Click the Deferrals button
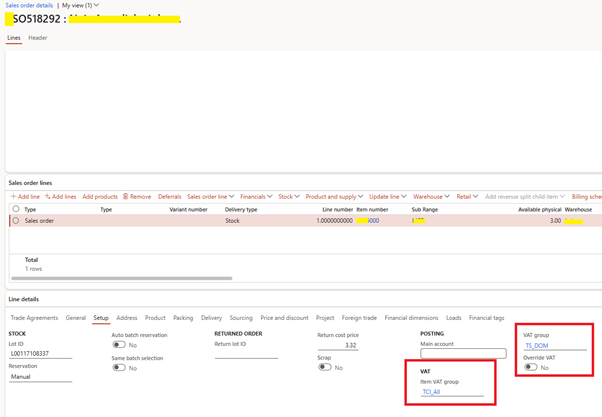Viewport: 602px width, 417px height. click(x=170, y=197)
